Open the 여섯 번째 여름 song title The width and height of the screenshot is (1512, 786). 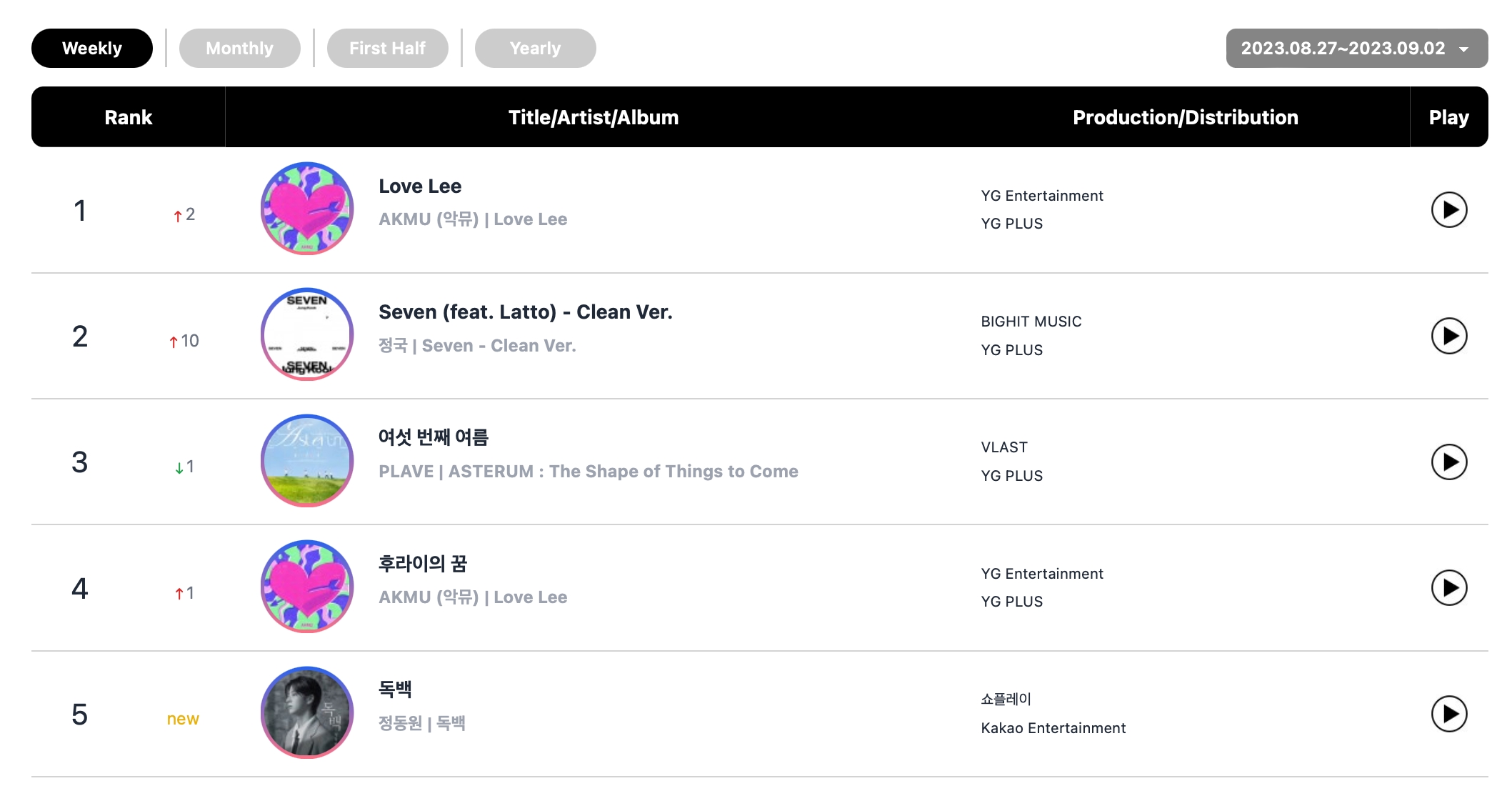(x=433, y=437)
